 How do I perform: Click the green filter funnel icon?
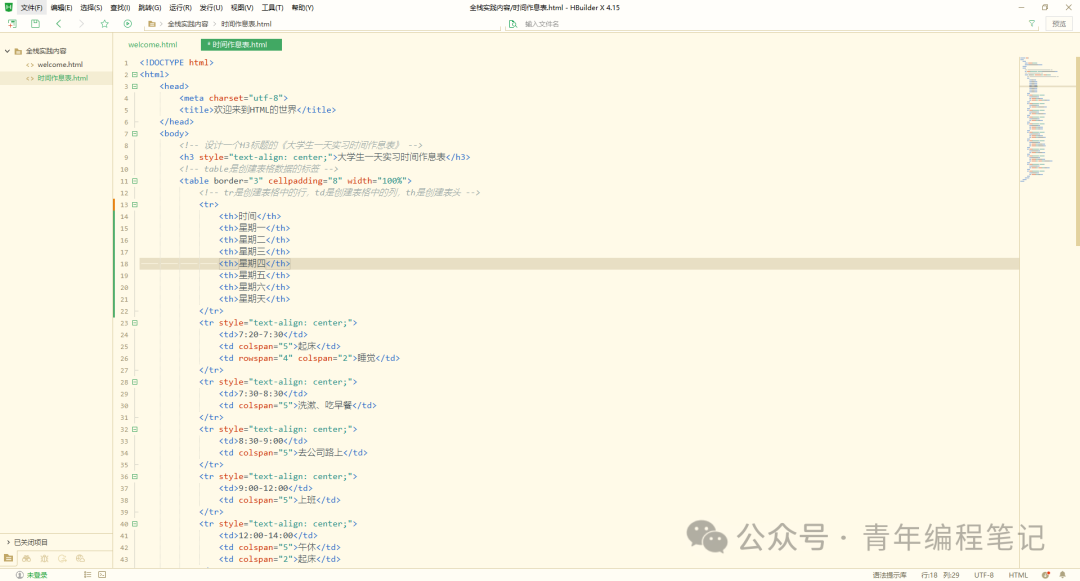[x=1032, y=23]
